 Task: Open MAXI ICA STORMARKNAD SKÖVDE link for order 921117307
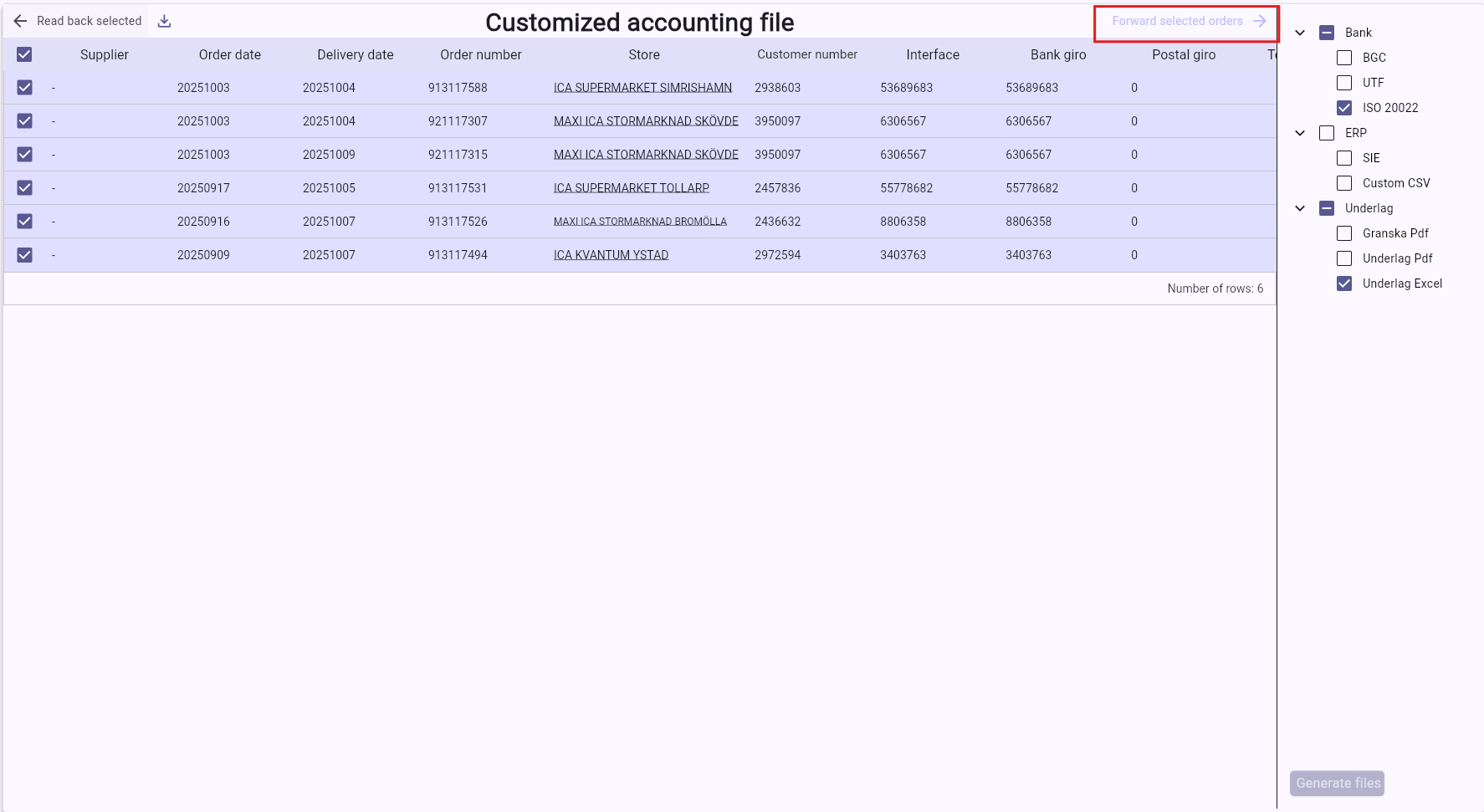(x=646, y=121)
